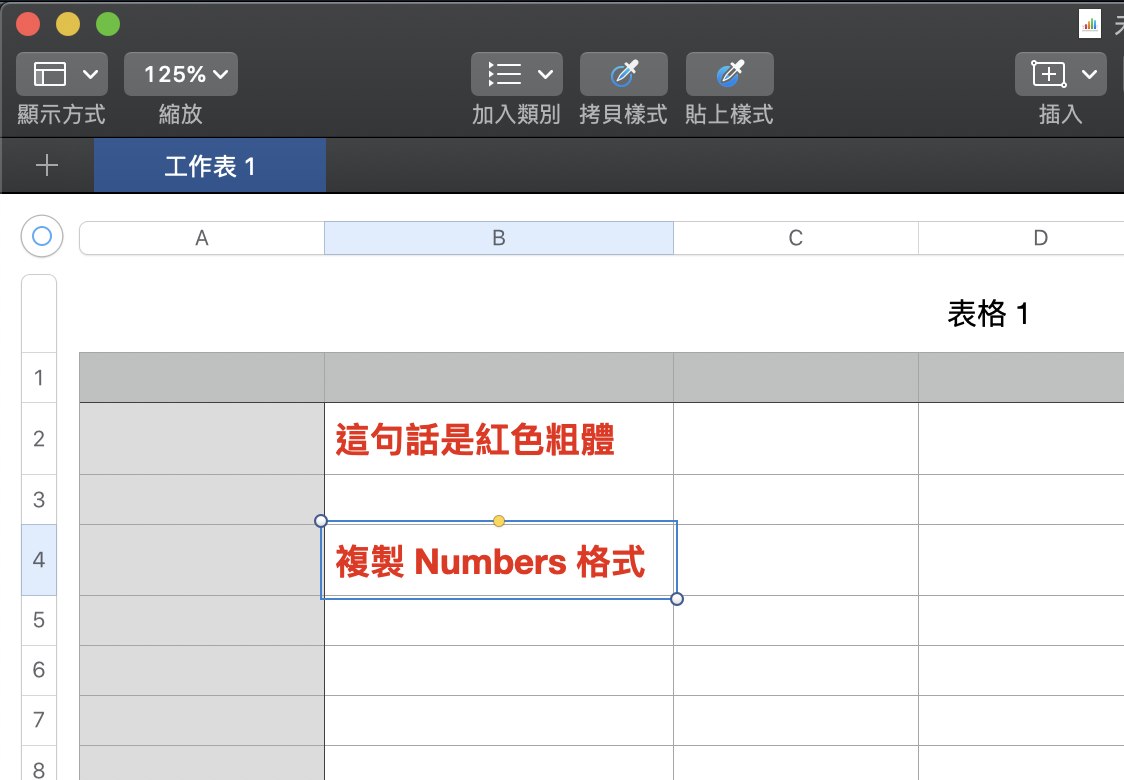This screenshot has width=1124, height=780.
Task: Select column B header
Action: pos(498,238)
